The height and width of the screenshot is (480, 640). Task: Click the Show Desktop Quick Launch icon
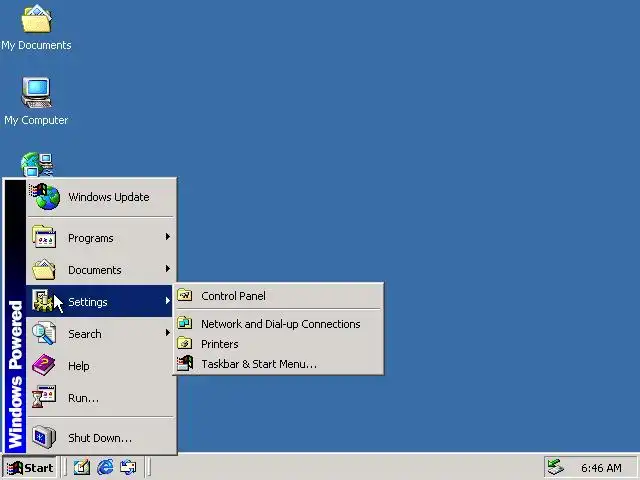point(82,467)
